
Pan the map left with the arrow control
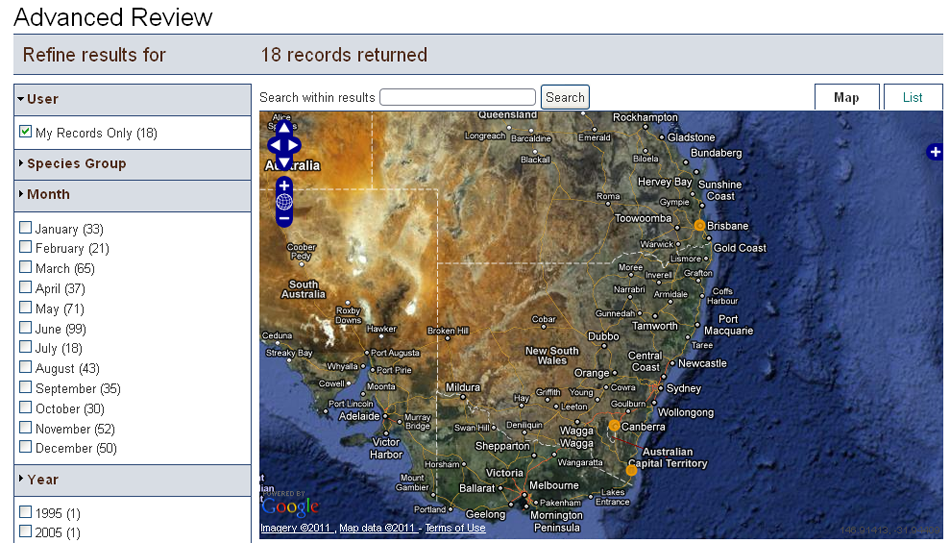tap(273, 145)
